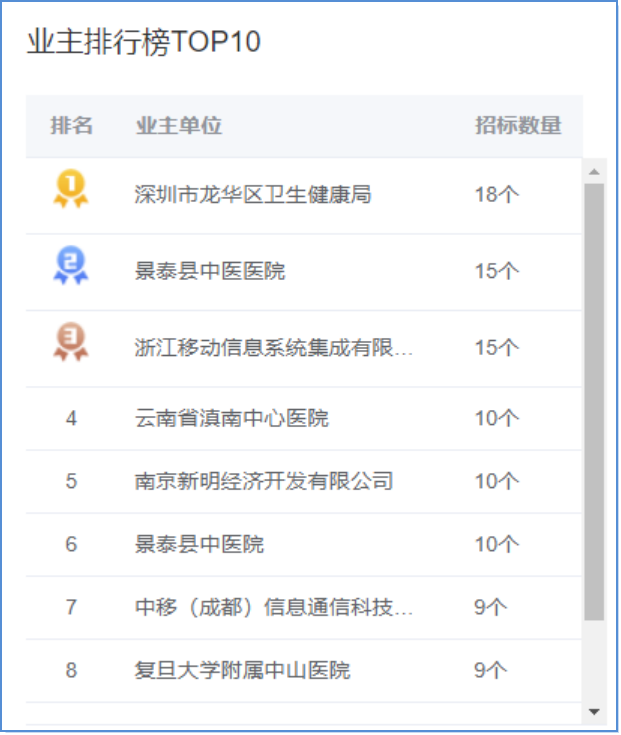621x735 pixels.
Task: Click 9个 count for 中移（成都）
Action: click(x=491, y=607)
